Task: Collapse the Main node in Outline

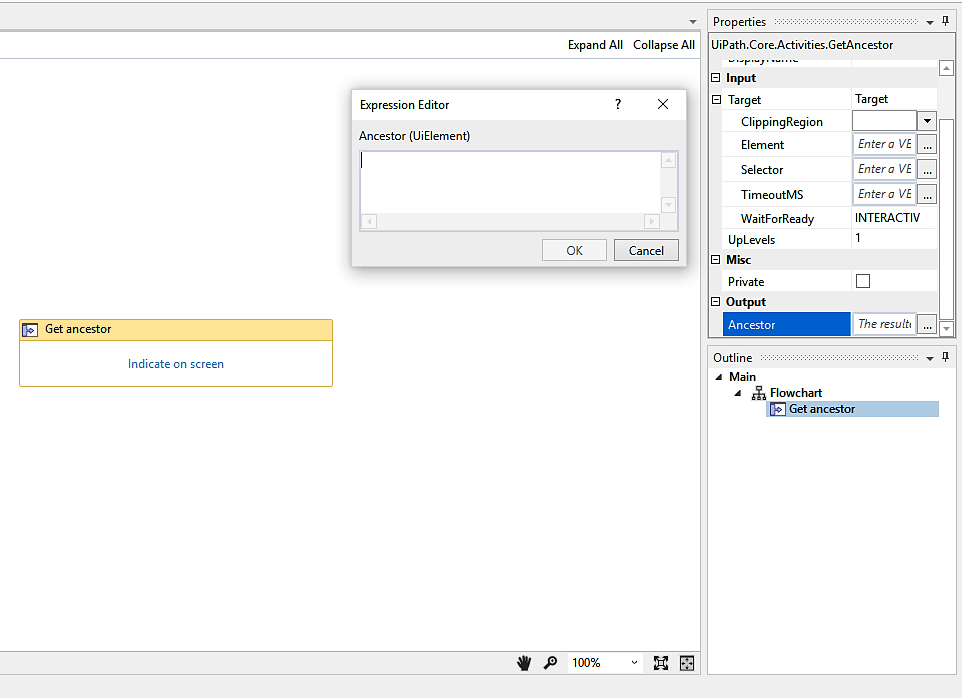Action: click(x=719, y=377)
